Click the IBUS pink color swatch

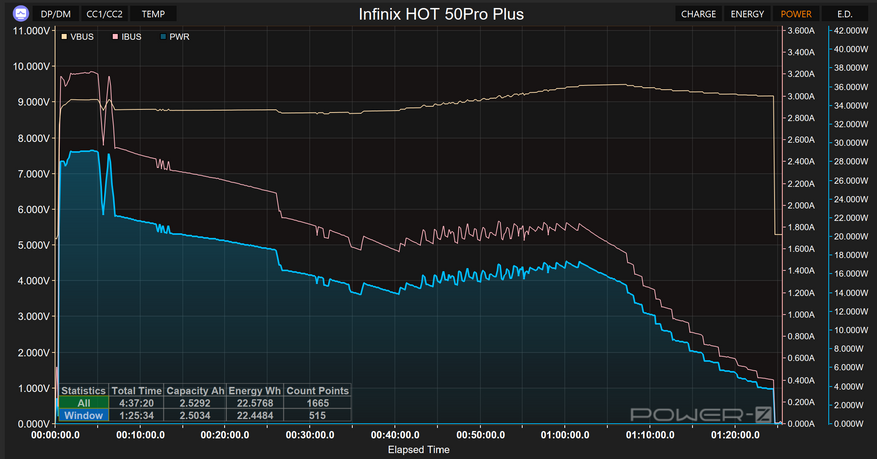pyautogui.click(x=115, y=37)
